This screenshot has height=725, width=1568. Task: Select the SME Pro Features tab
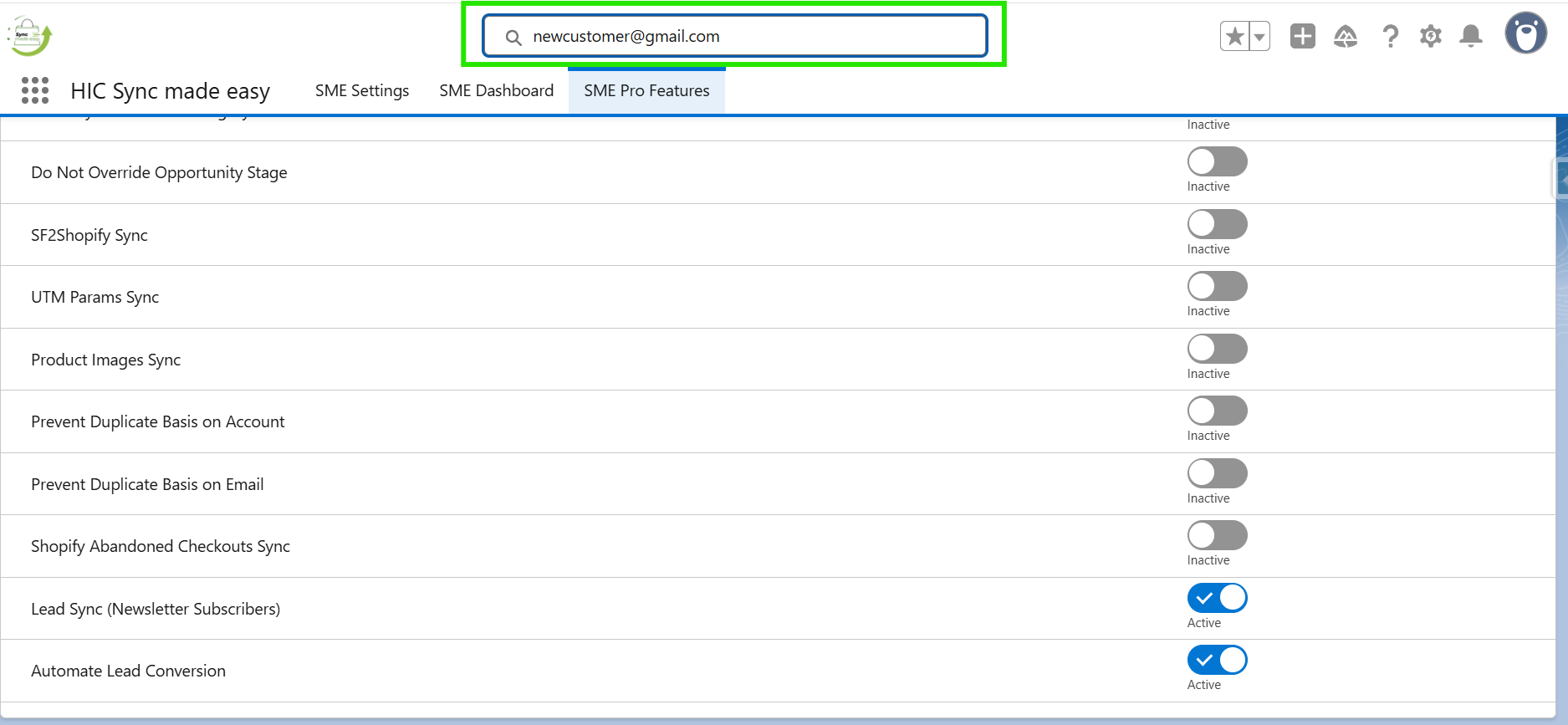(646, 90)
